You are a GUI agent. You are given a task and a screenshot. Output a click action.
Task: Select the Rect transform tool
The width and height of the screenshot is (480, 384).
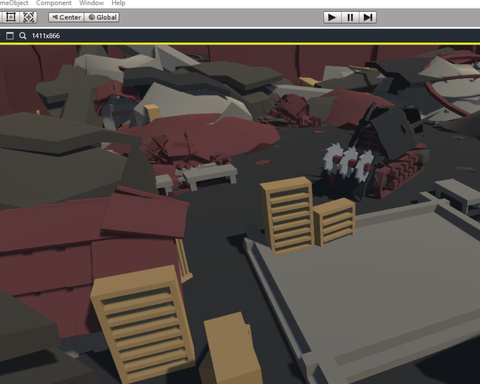tap(11, 17)
